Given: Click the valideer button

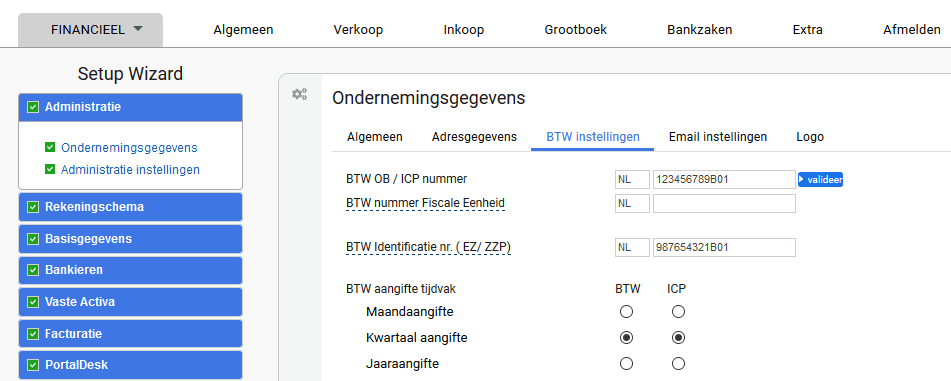Looking at the screenshot, I should 820,180.
